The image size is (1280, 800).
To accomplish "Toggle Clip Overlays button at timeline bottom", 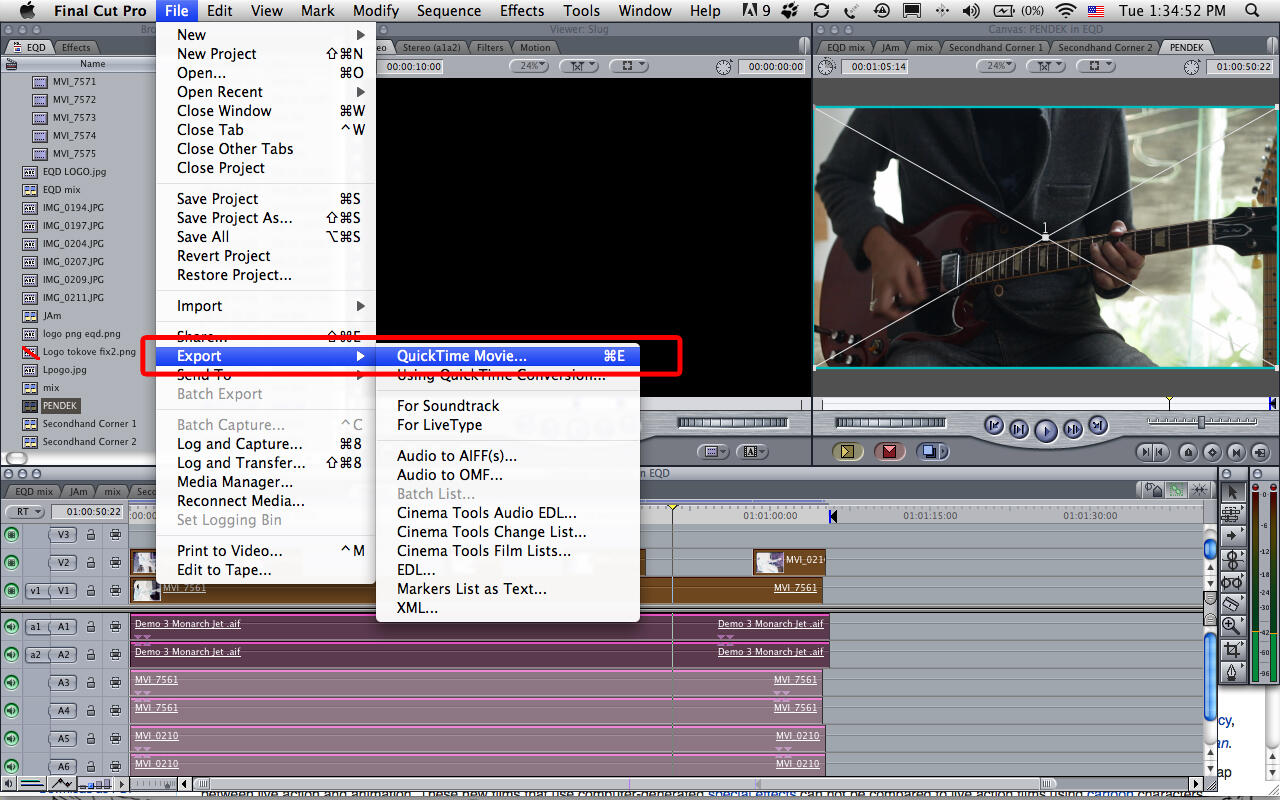I will click(62, 783).
